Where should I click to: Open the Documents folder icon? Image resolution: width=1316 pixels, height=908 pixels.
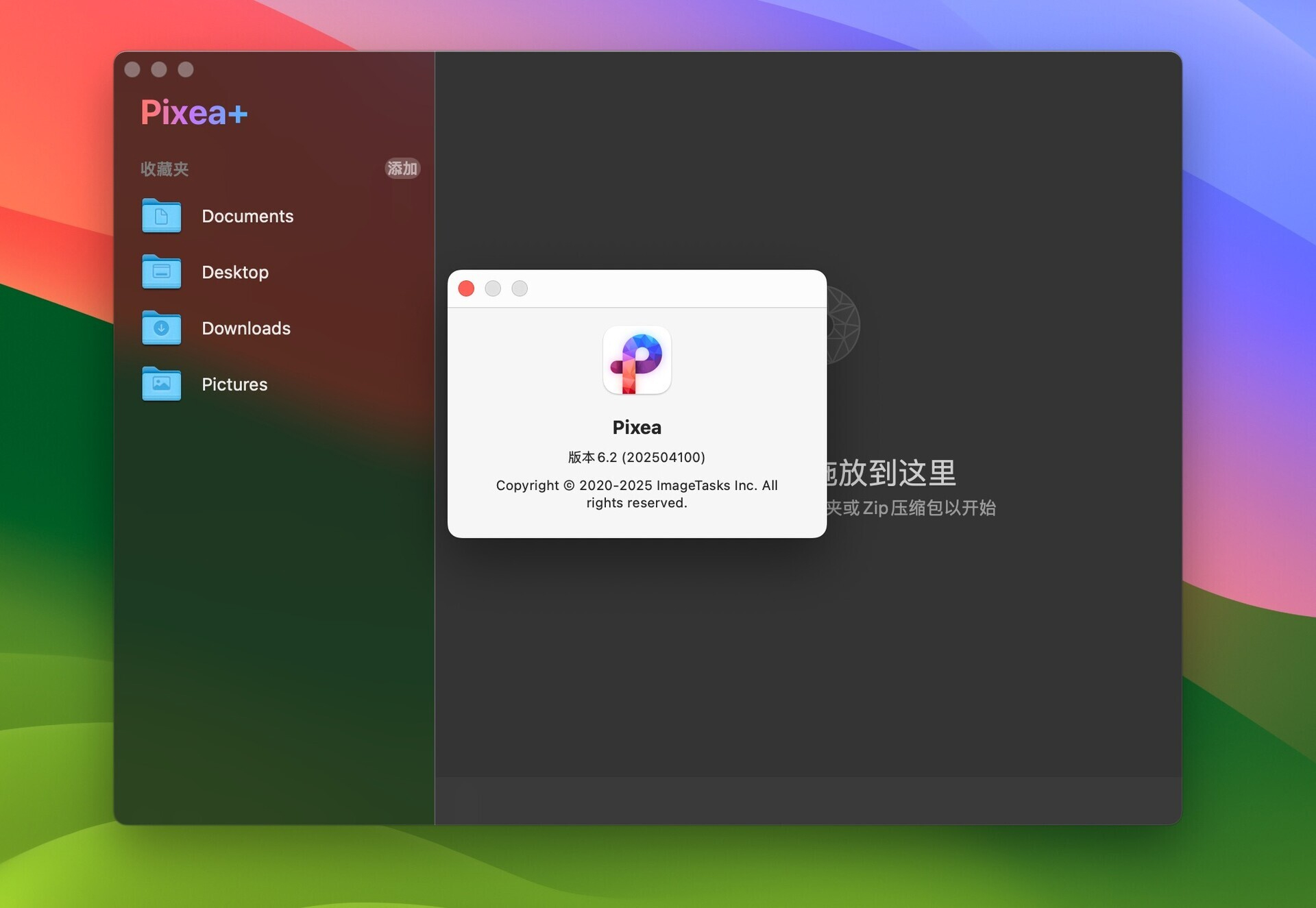(161, 216)
